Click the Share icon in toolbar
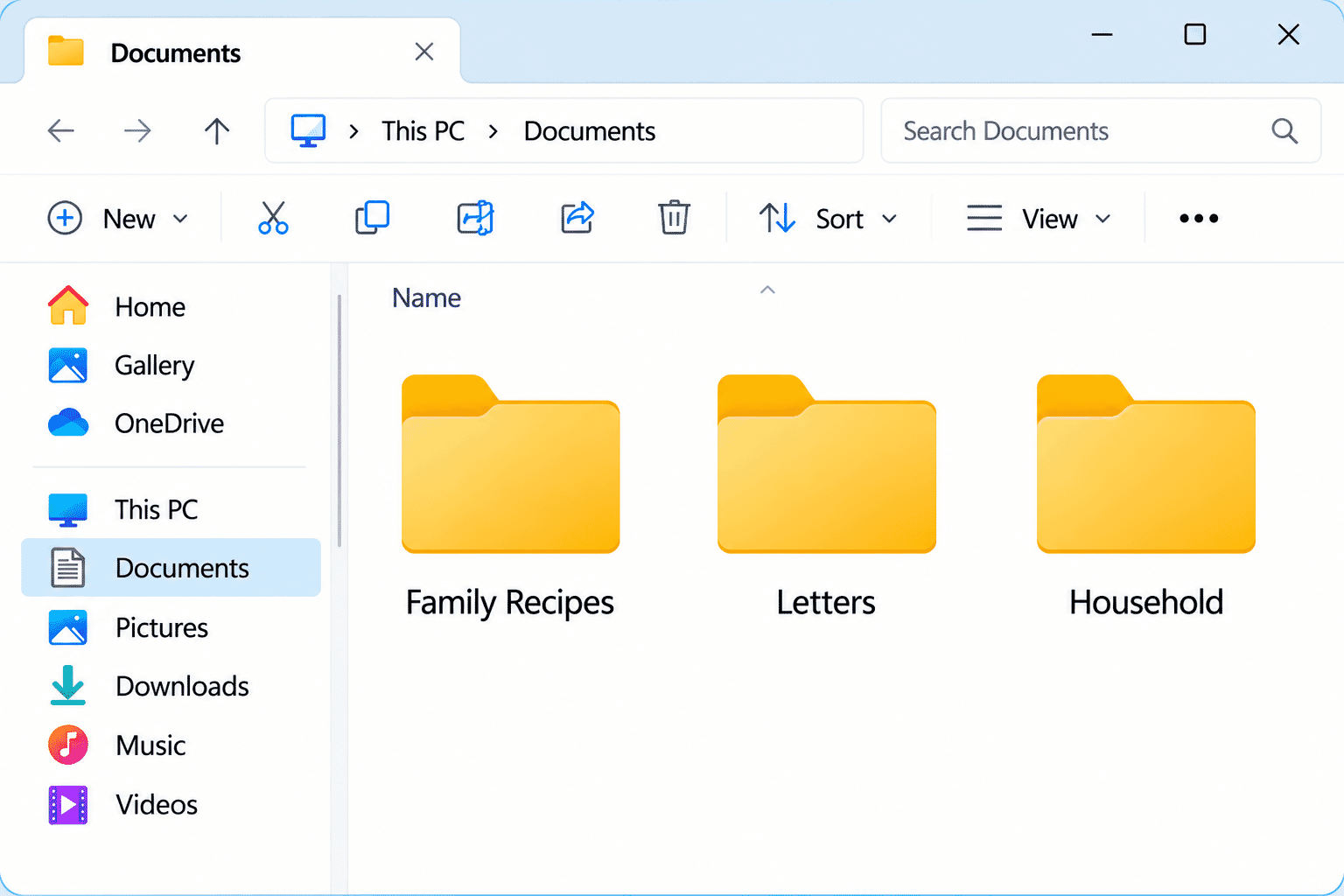Image resolution: width=1344 pixels, height=896 pixels. (577, 218)
